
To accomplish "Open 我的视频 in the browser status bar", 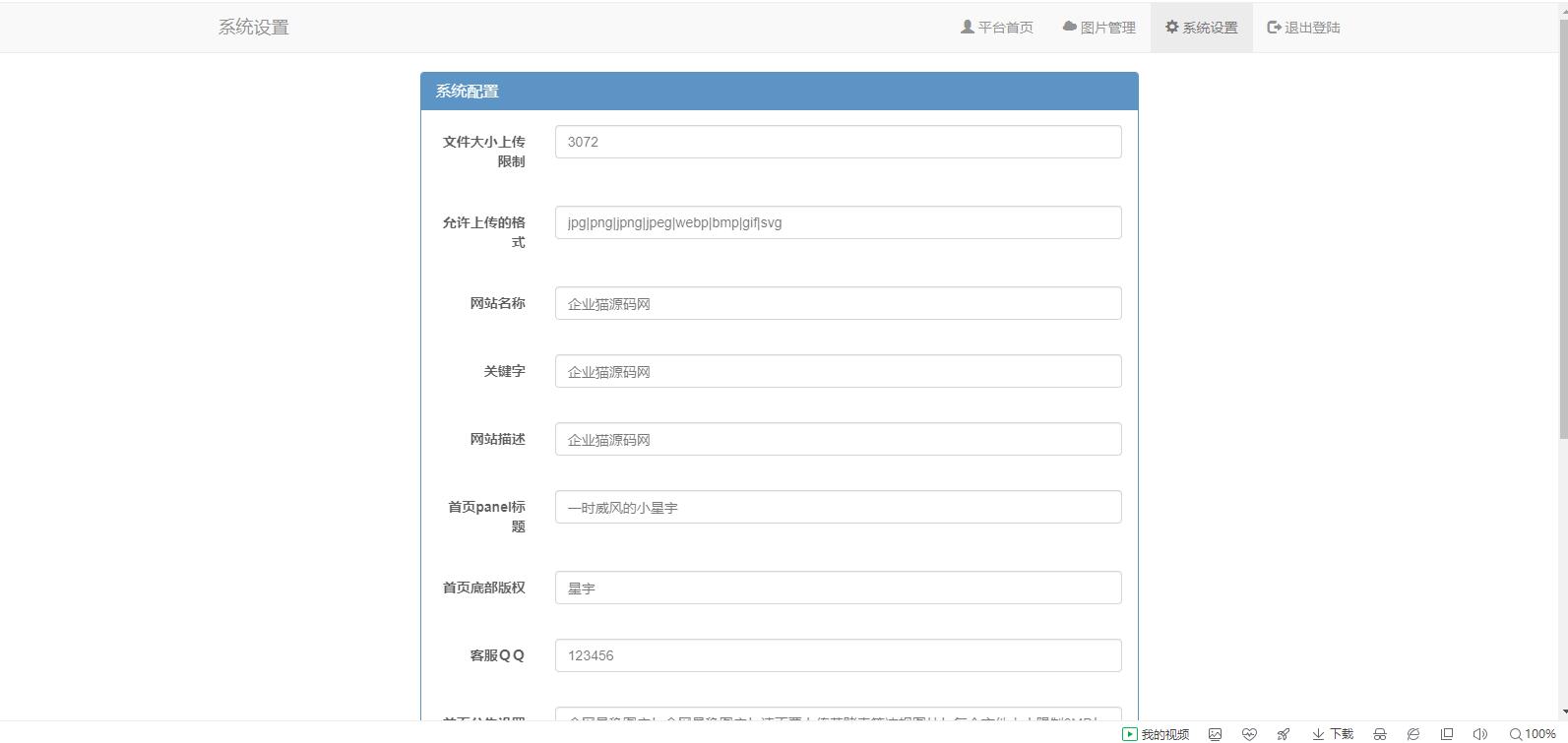I will click(1156, 734).
